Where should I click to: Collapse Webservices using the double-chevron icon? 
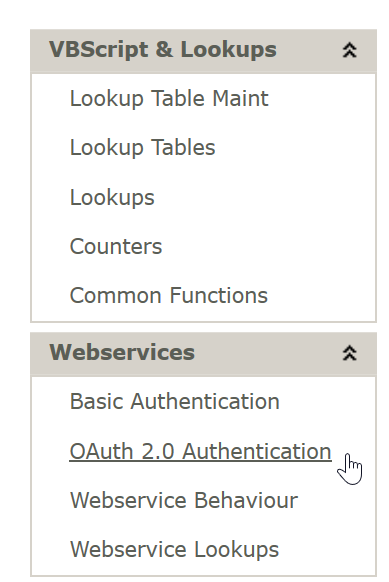pyautogui.click(x=349, y=353)
